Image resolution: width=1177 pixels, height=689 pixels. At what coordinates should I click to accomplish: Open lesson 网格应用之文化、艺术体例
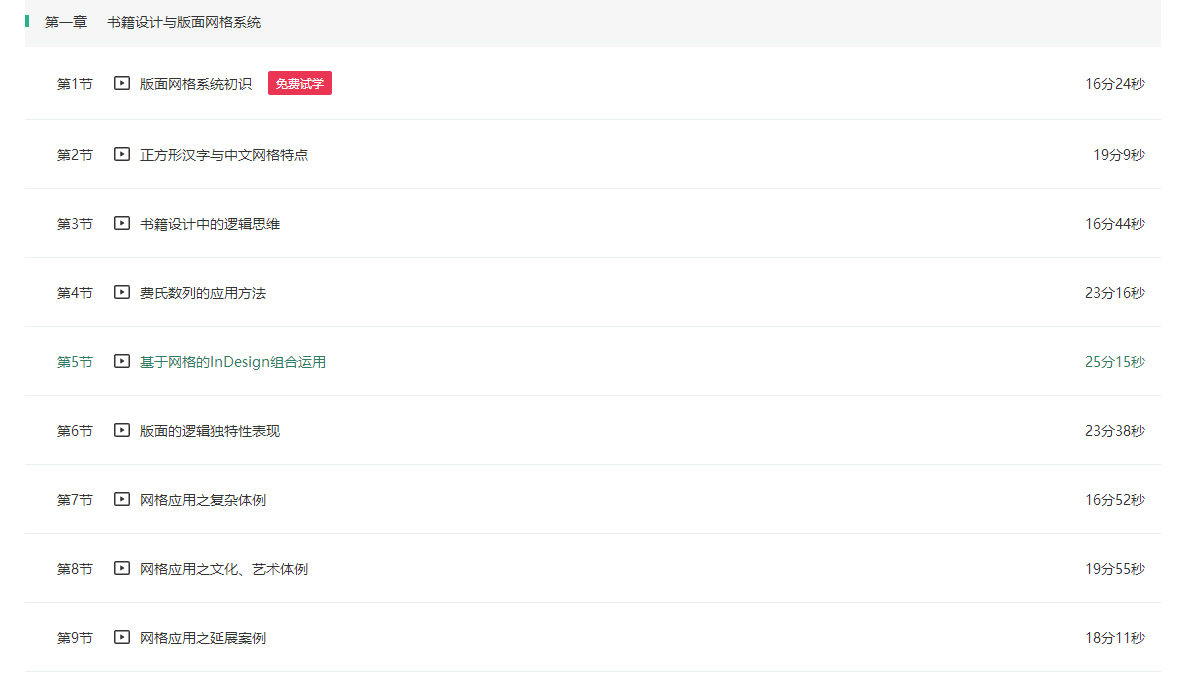224,569
